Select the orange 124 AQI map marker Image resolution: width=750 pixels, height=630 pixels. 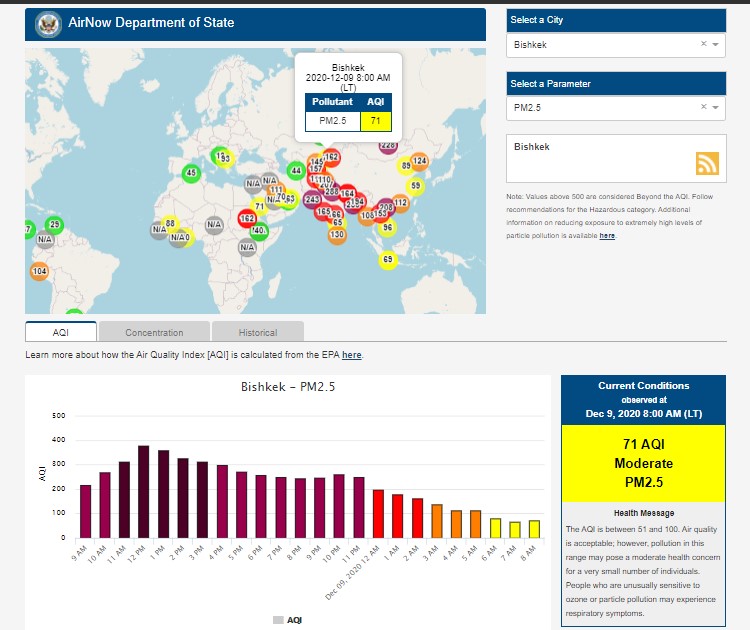pyautogui.click(x=419, y=161)
